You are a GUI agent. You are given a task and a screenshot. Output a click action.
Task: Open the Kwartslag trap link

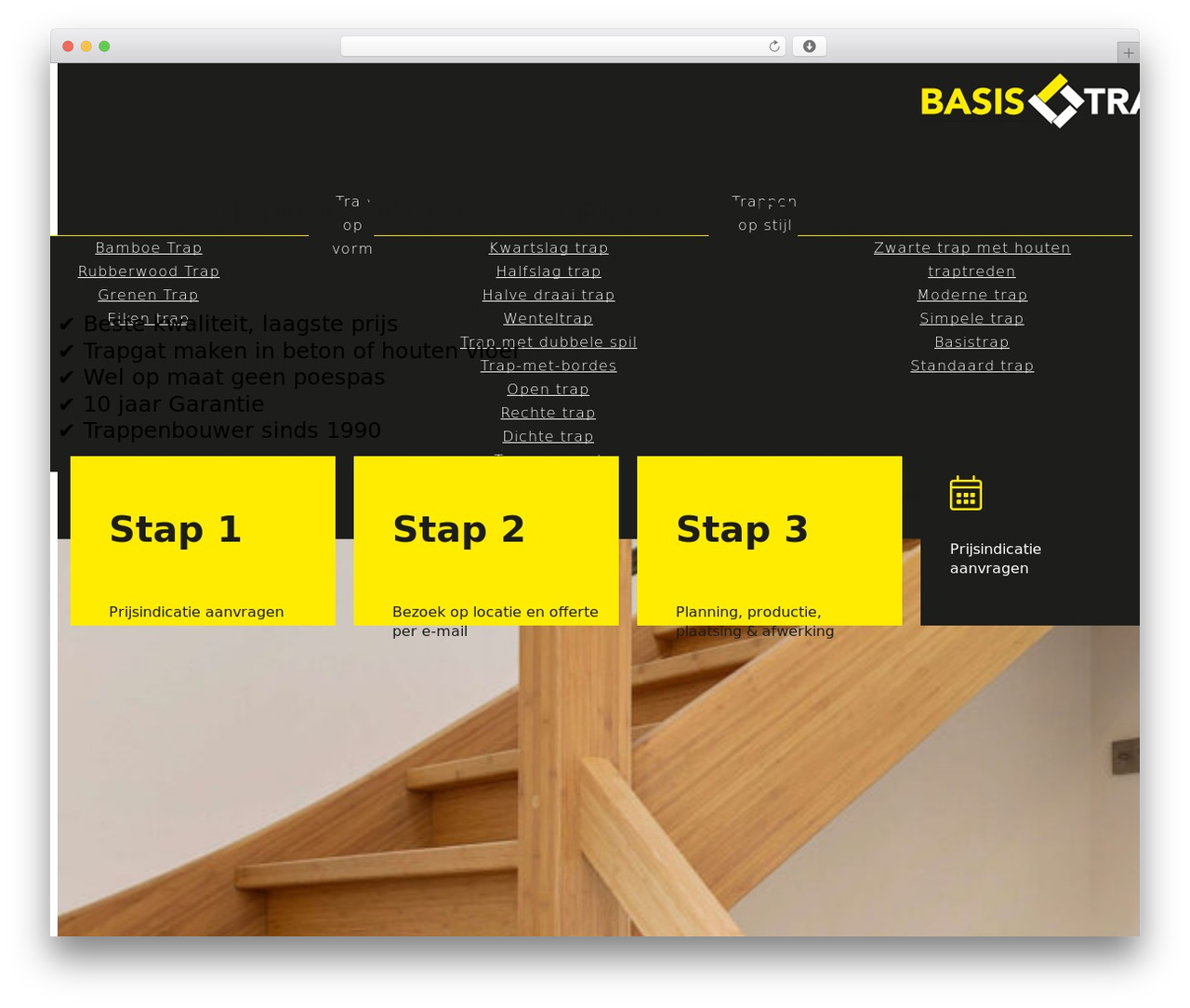549,247
